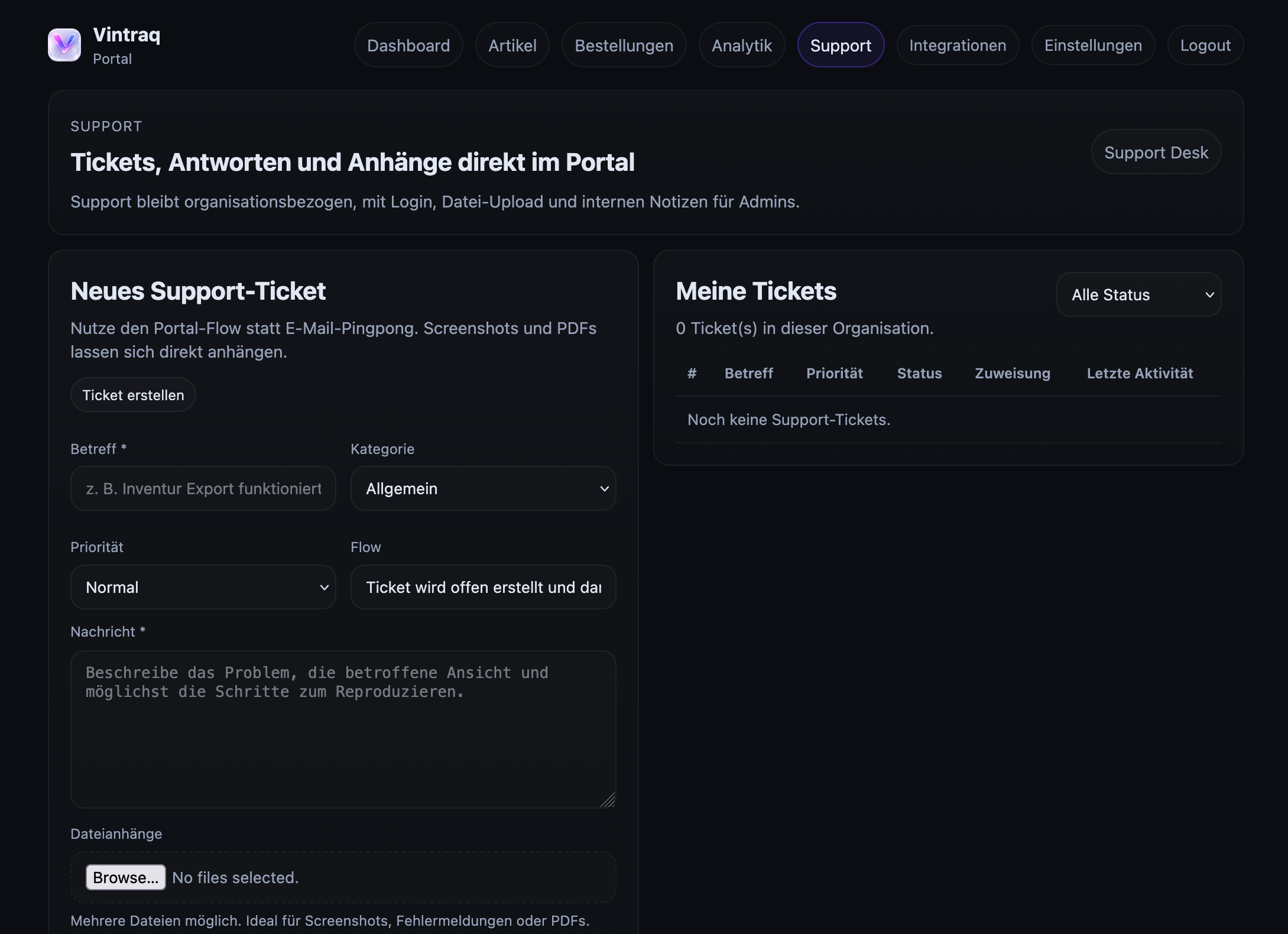Go to the Artikel page
The height and width of the screenshot is (934, 1288).
512,46
